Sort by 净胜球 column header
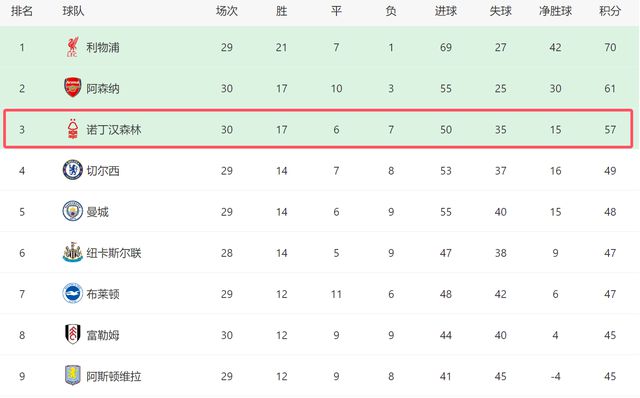The image size is (640, 398). click(555, 11)
